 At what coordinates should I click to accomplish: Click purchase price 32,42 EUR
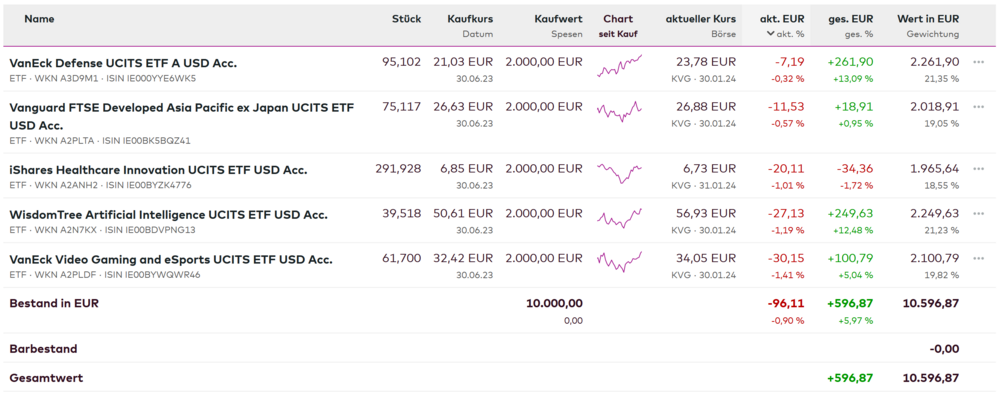click(464, 258)
